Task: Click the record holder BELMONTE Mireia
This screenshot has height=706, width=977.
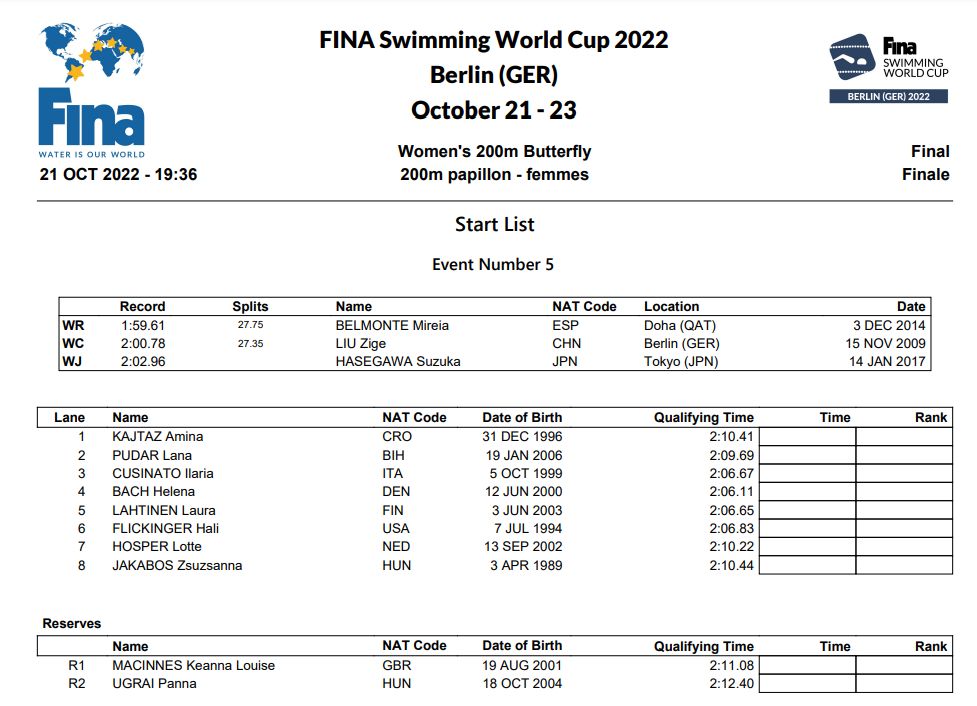Action: (392, 325)
